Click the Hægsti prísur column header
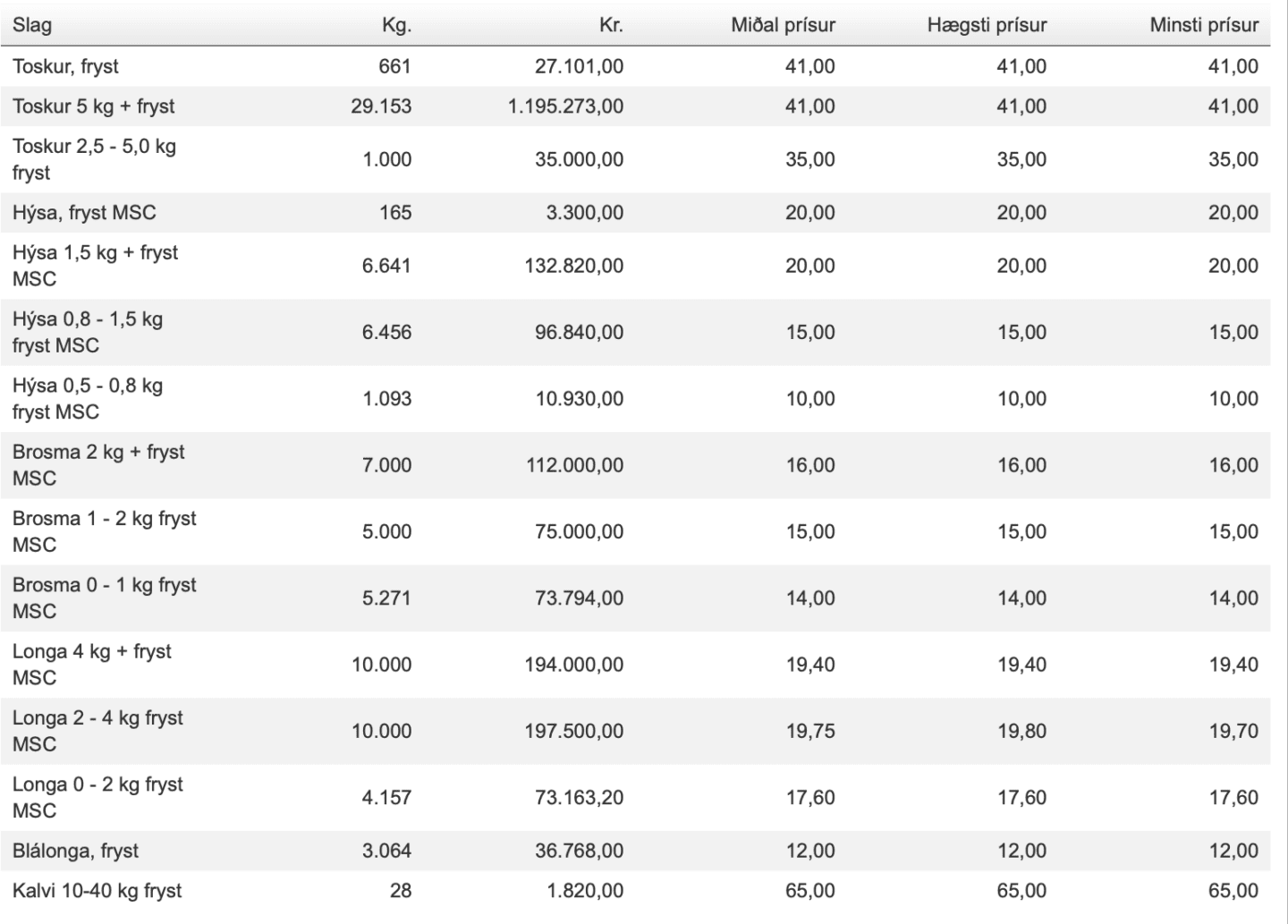This screenshot has width=1288, height=924. pos(987,25)
